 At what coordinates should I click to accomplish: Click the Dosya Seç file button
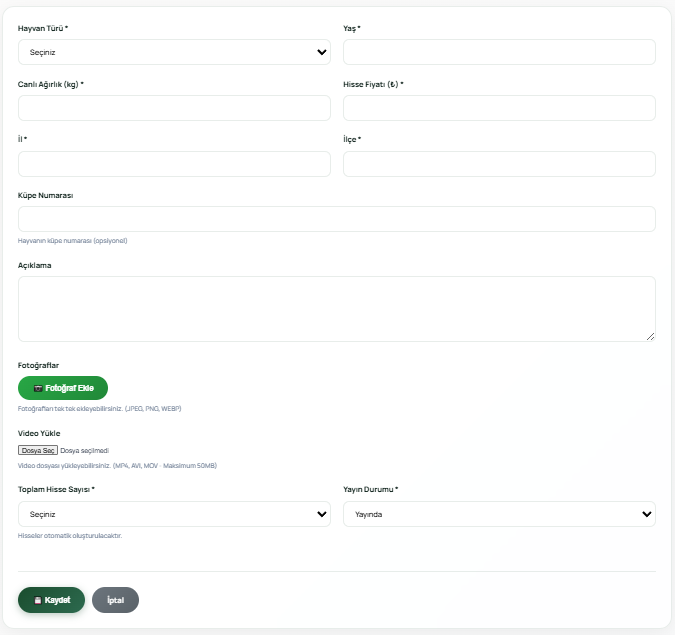pyautogui.click(x=39, y=451)
